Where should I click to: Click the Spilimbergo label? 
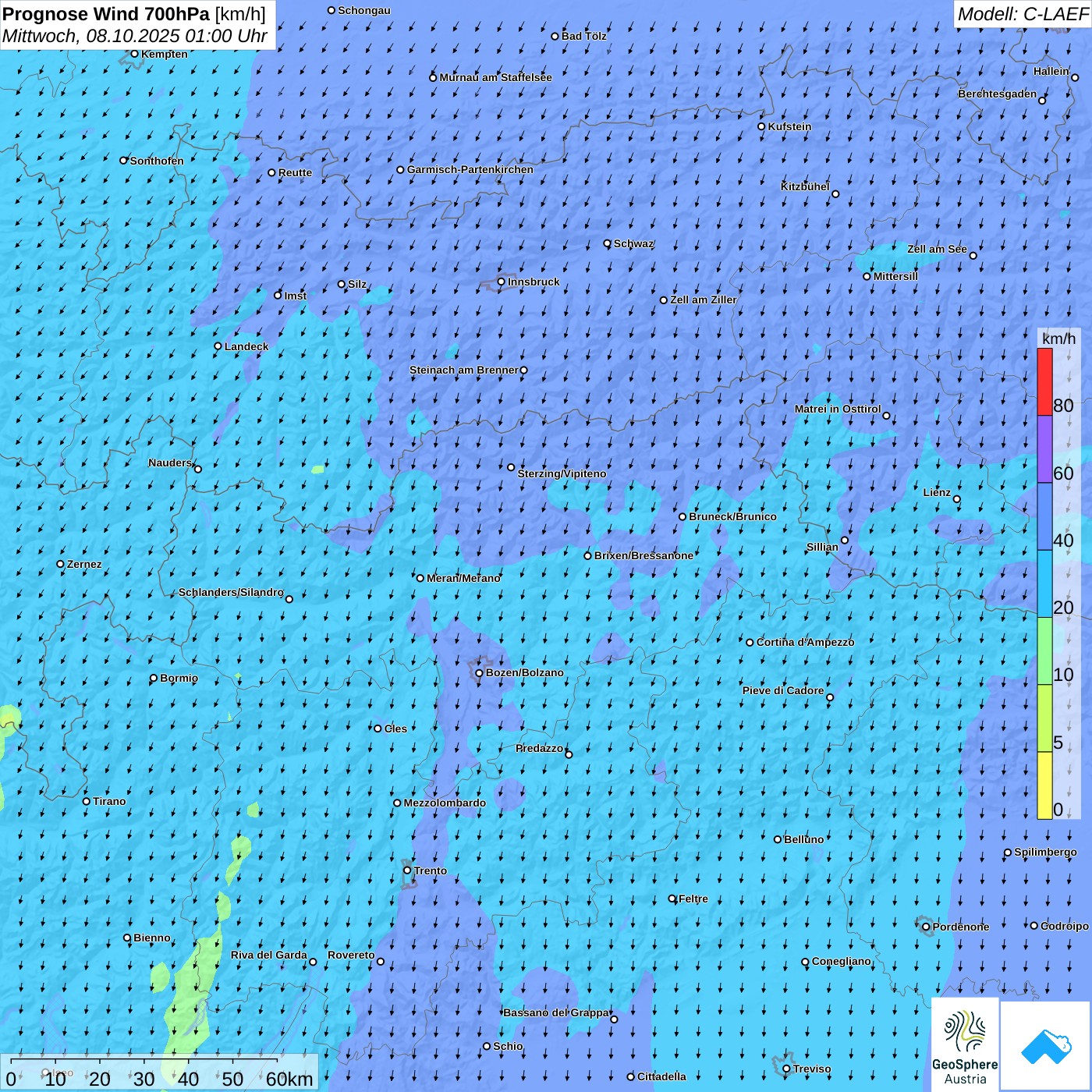1046,852
